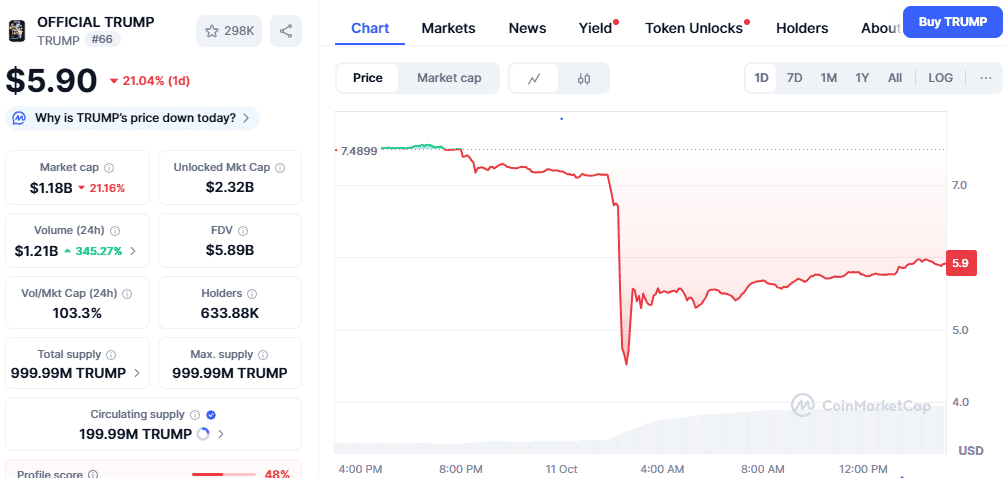Viewport: 1006px width, 478px height.
Task: Expand the Total supply details
Action: pyautogui.click(x=137, y=374)
